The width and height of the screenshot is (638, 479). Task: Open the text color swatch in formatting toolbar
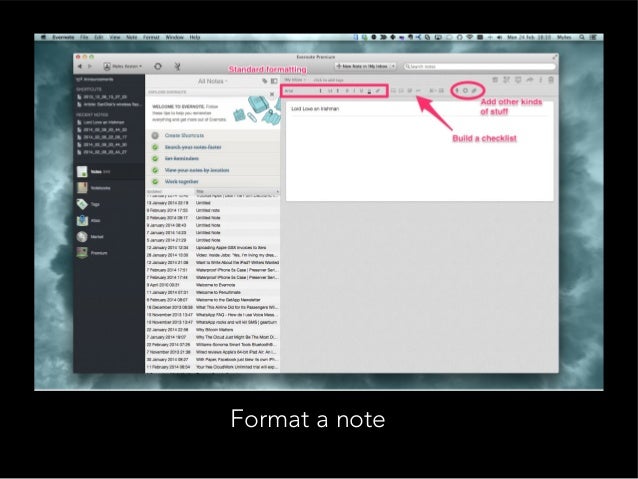click(x=369, y=91)
